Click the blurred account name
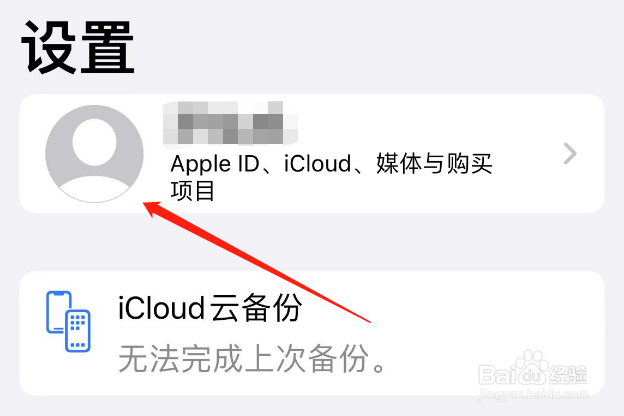 pyautogui.click(x=230, y=123)
